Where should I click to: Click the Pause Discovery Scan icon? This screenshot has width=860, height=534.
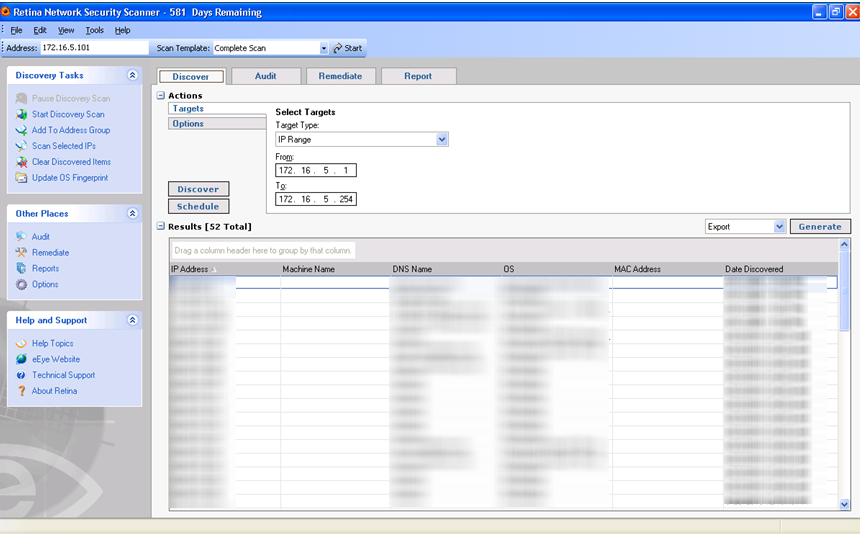(x=21, y=99)
